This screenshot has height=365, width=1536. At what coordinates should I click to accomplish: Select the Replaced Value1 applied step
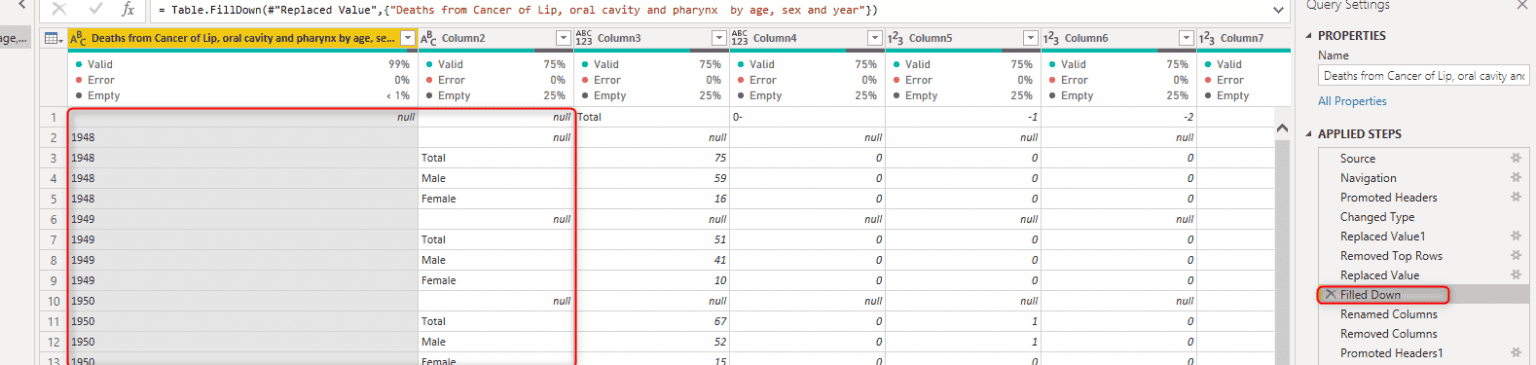1382,236
